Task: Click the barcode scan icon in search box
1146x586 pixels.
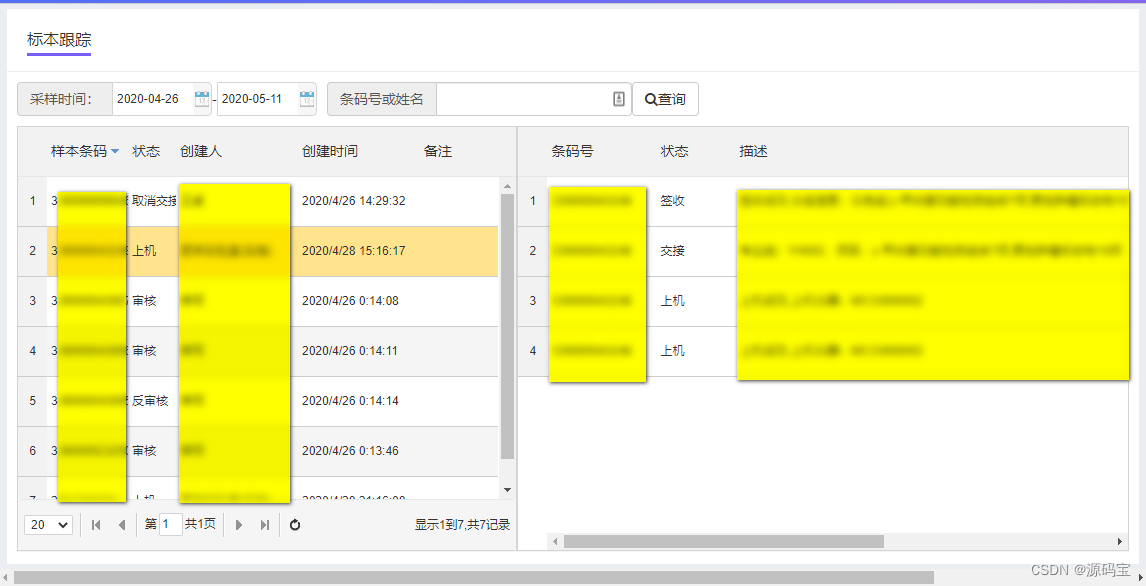Action: [x=619, y=99]
